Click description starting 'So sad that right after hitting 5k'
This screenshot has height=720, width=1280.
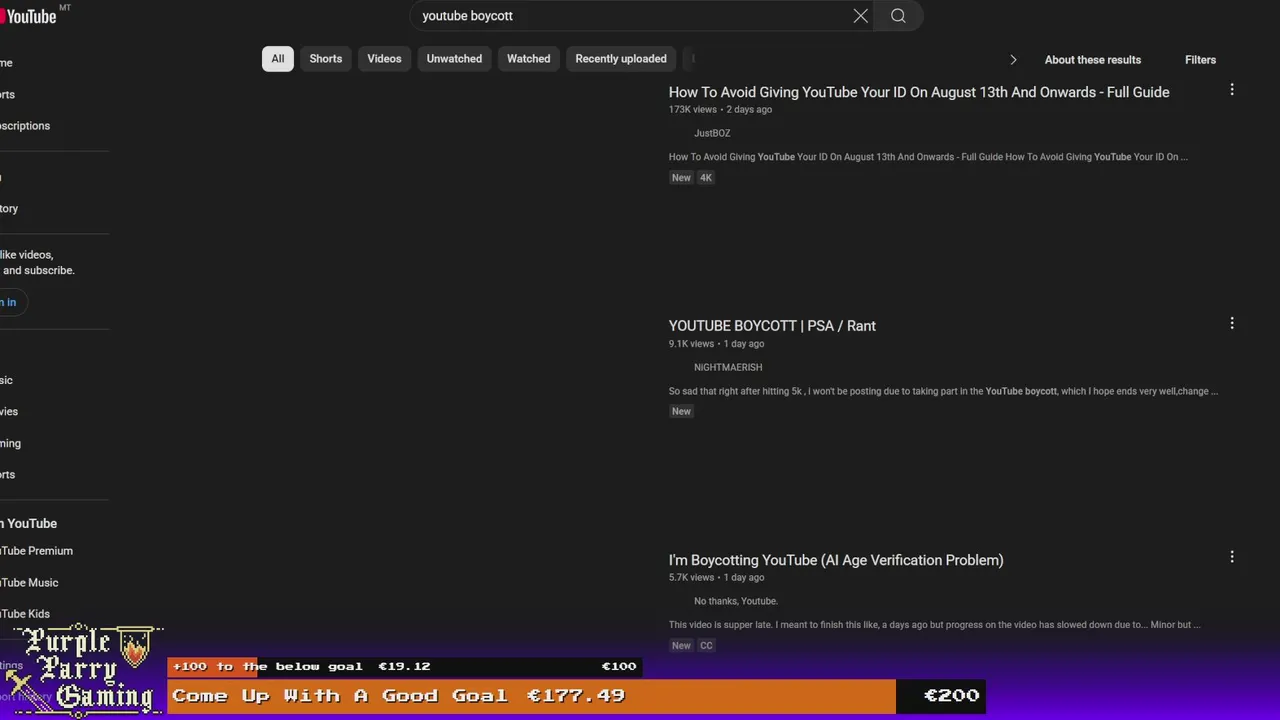943,391
